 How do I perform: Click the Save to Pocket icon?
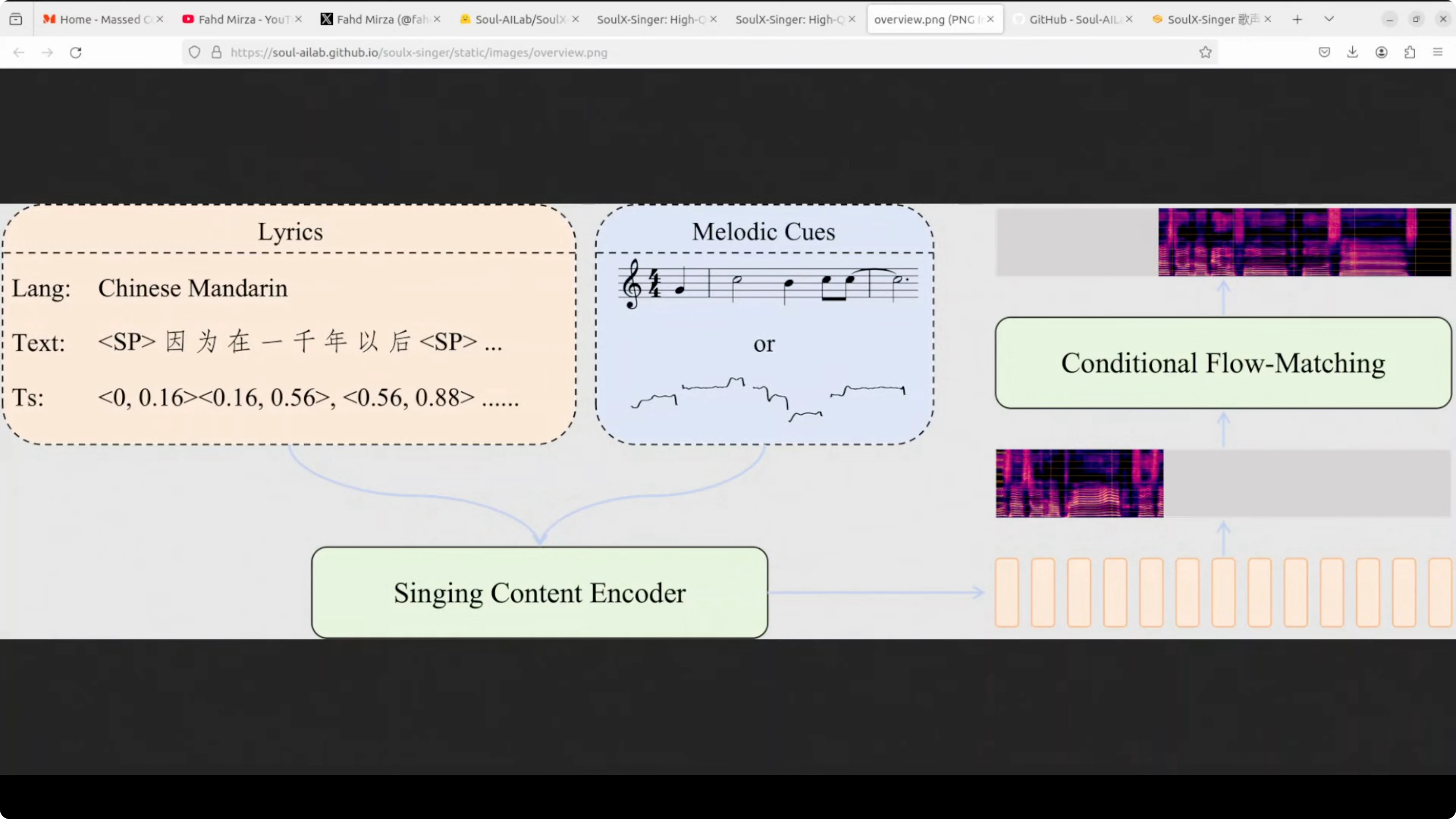pos(1324,53)
